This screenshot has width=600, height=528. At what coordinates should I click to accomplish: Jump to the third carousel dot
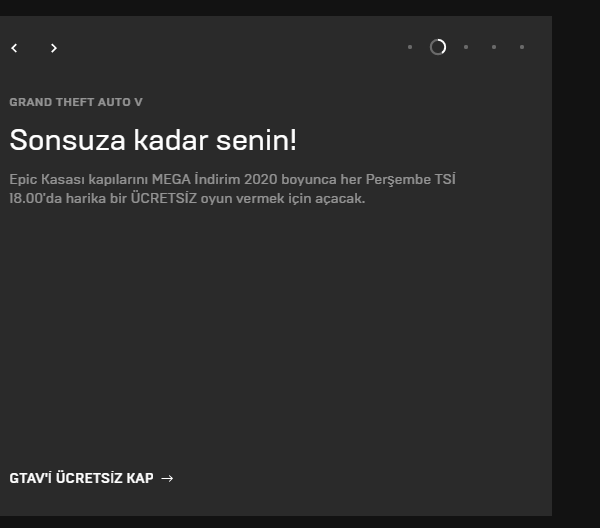pyautogui.click(x=466, y=47)
